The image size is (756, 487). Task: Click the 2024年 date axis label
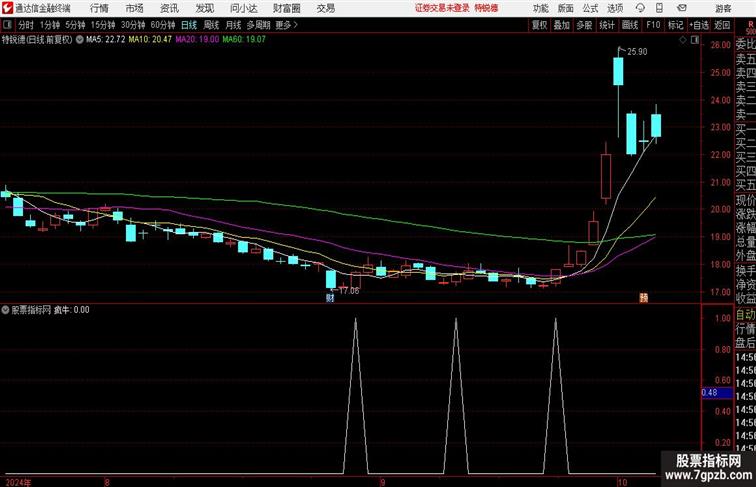tap(18, 482)
